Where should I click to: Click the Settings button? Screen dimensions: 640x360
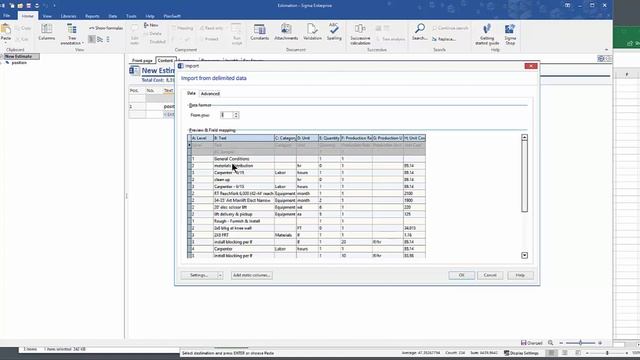[x=199, y=276]
